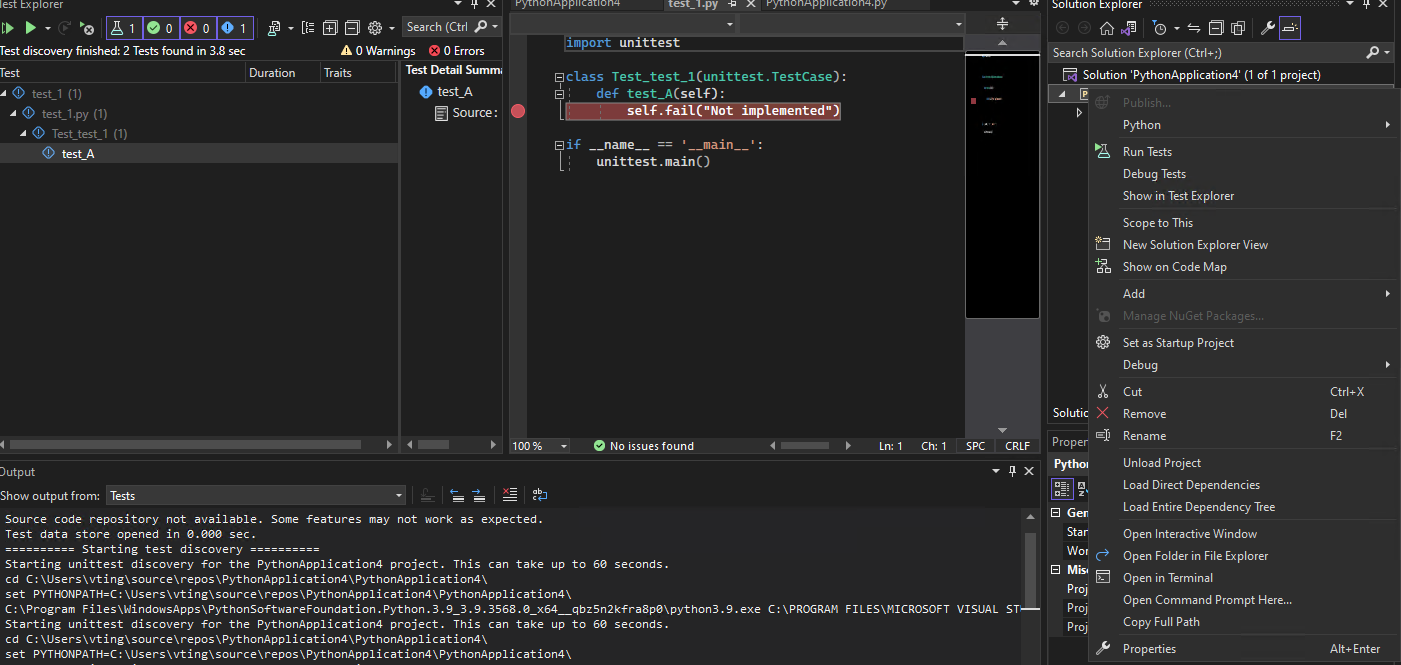
Task: Choose Run Tests from context menu
Action: click(1244, 152)
